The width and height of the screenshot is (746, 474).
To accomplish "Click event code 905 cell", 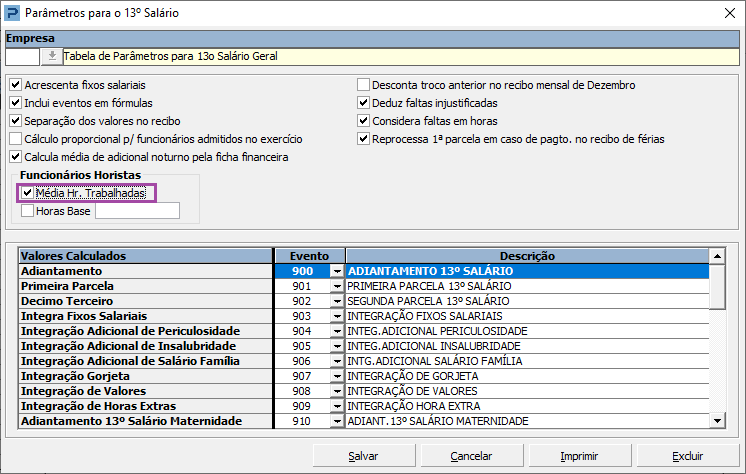I will pos(303,346).
